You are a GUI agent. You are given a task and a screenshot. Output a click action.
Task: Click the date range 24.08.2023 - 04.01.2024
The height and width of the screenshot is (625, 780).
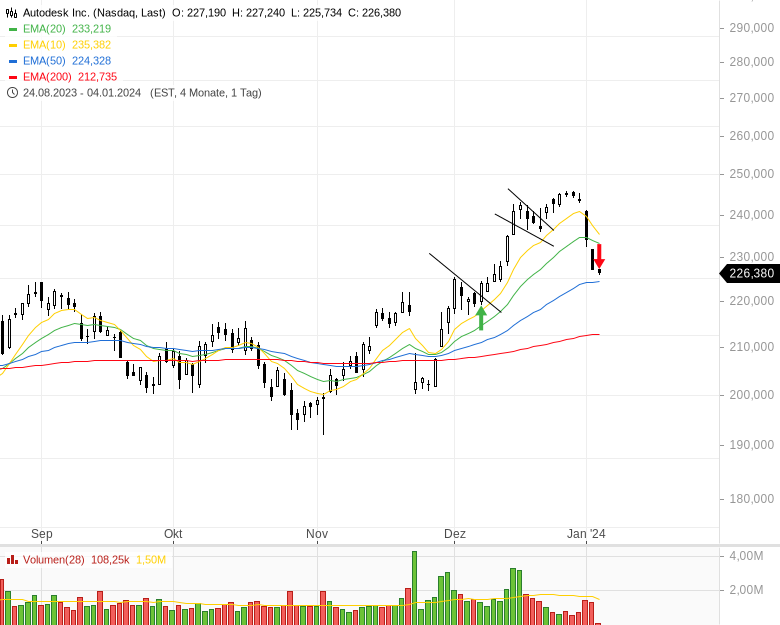click(82, 93)
